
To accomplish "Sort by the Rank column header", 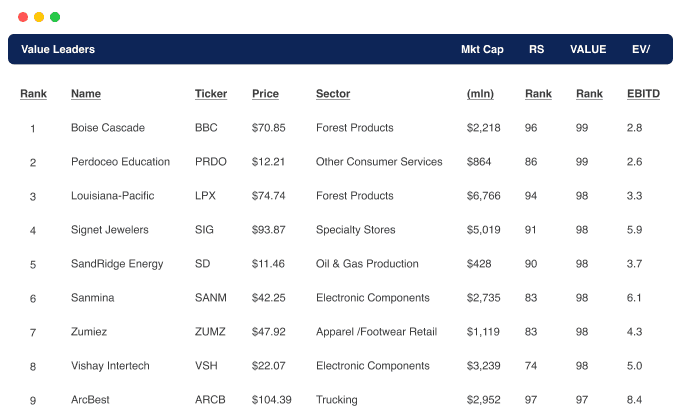I will [33, 94].
